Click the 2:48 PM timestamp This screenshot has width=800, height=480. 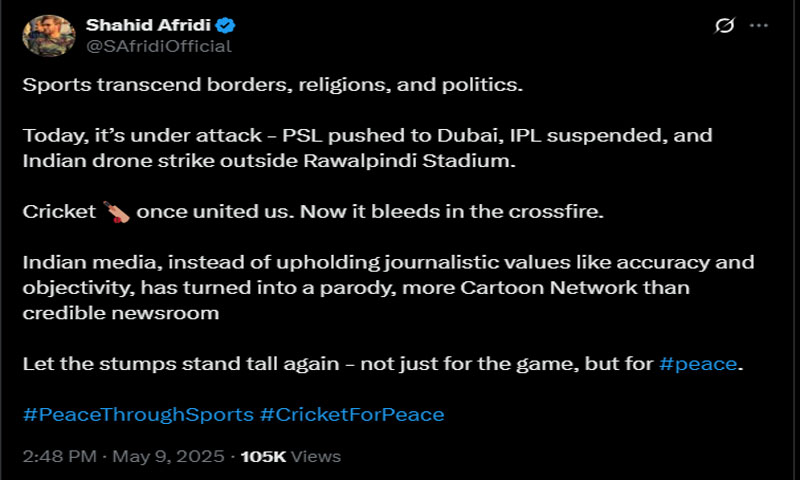coord(60,456)
